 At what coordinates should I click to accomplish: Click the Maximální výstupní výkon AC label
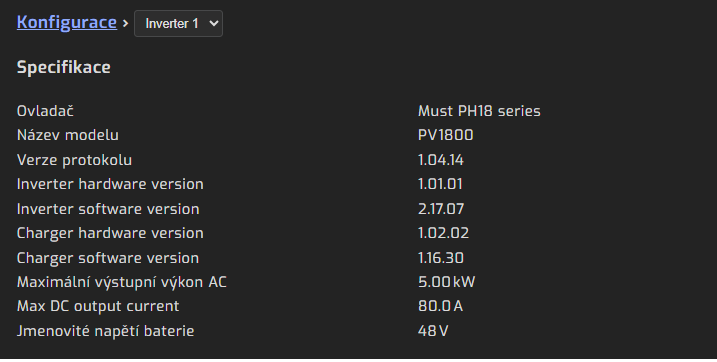click(x=122, y=282)
